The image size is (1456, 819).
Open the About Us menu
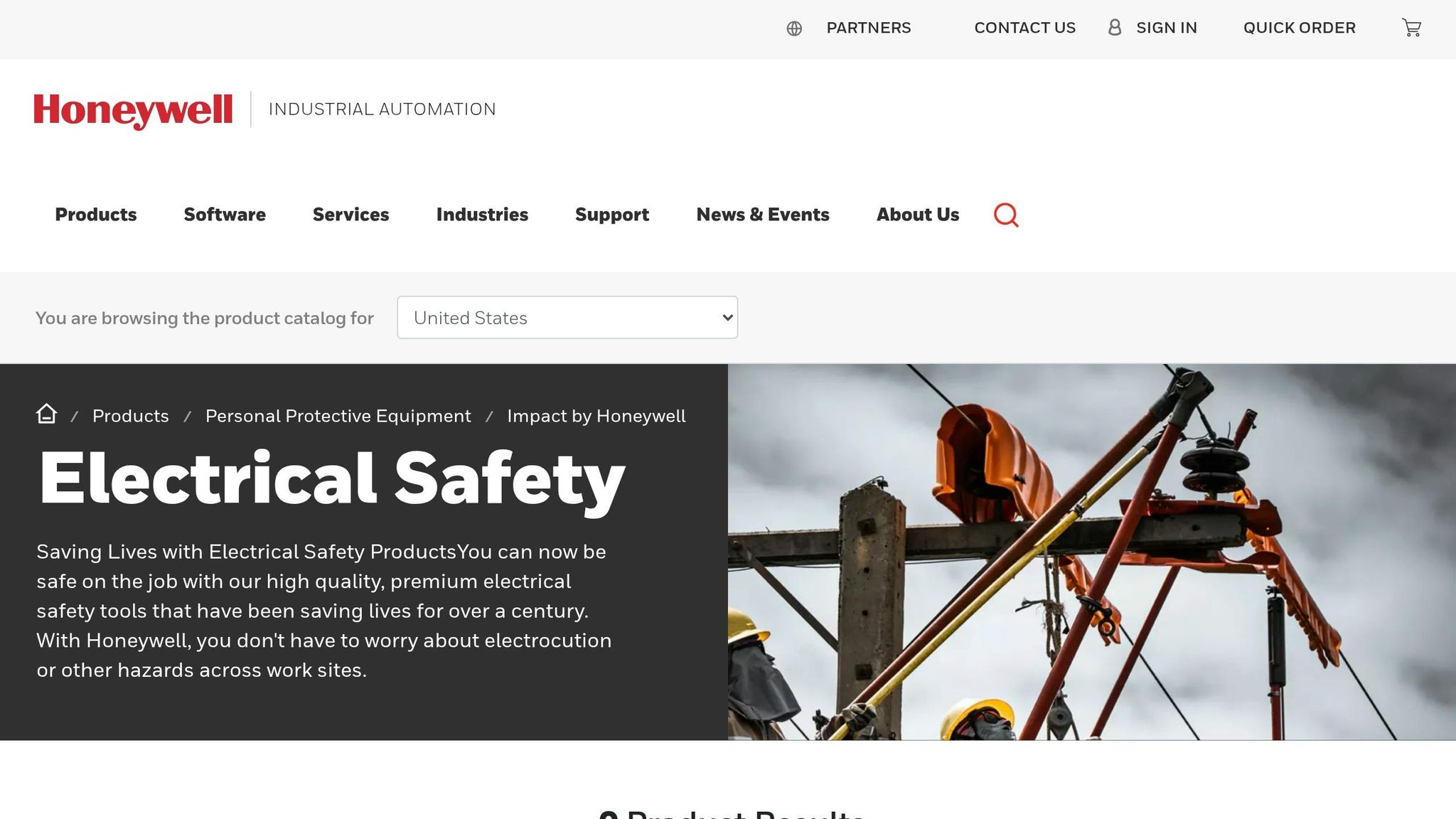(x=918, y=215)
